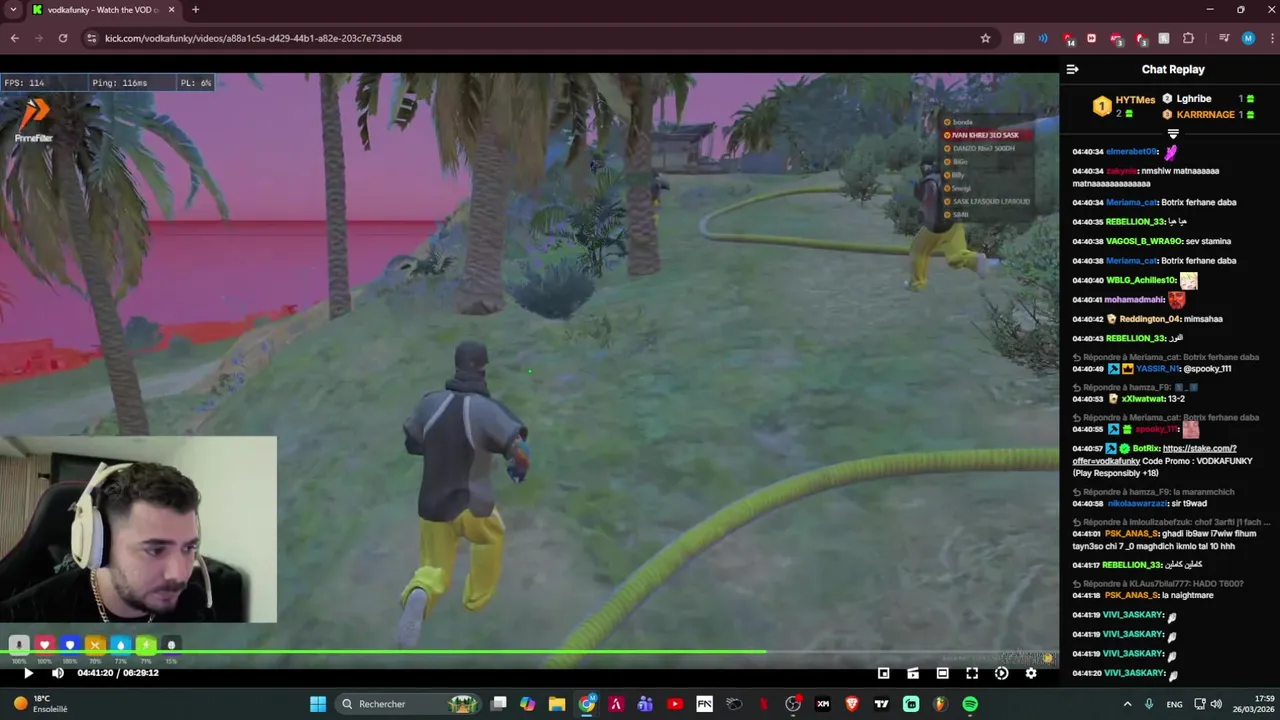Open Windows Start menu
The image size is (1280, 720).
tap(318, 704)
